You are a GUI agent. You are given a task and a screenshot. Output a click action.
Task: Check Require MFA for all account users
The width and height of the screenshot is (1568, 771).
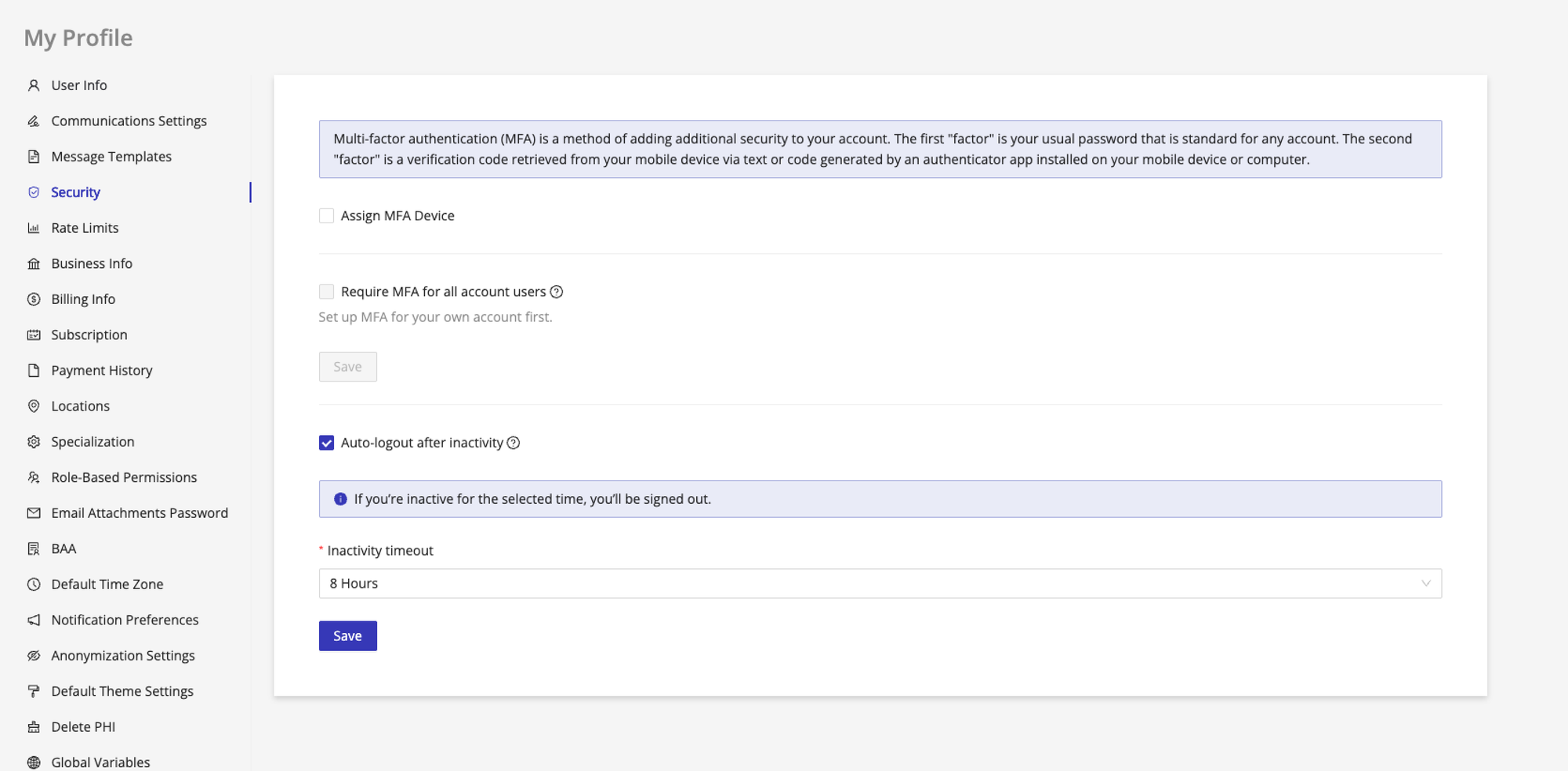pyautogui.click(x=326, y=291)
